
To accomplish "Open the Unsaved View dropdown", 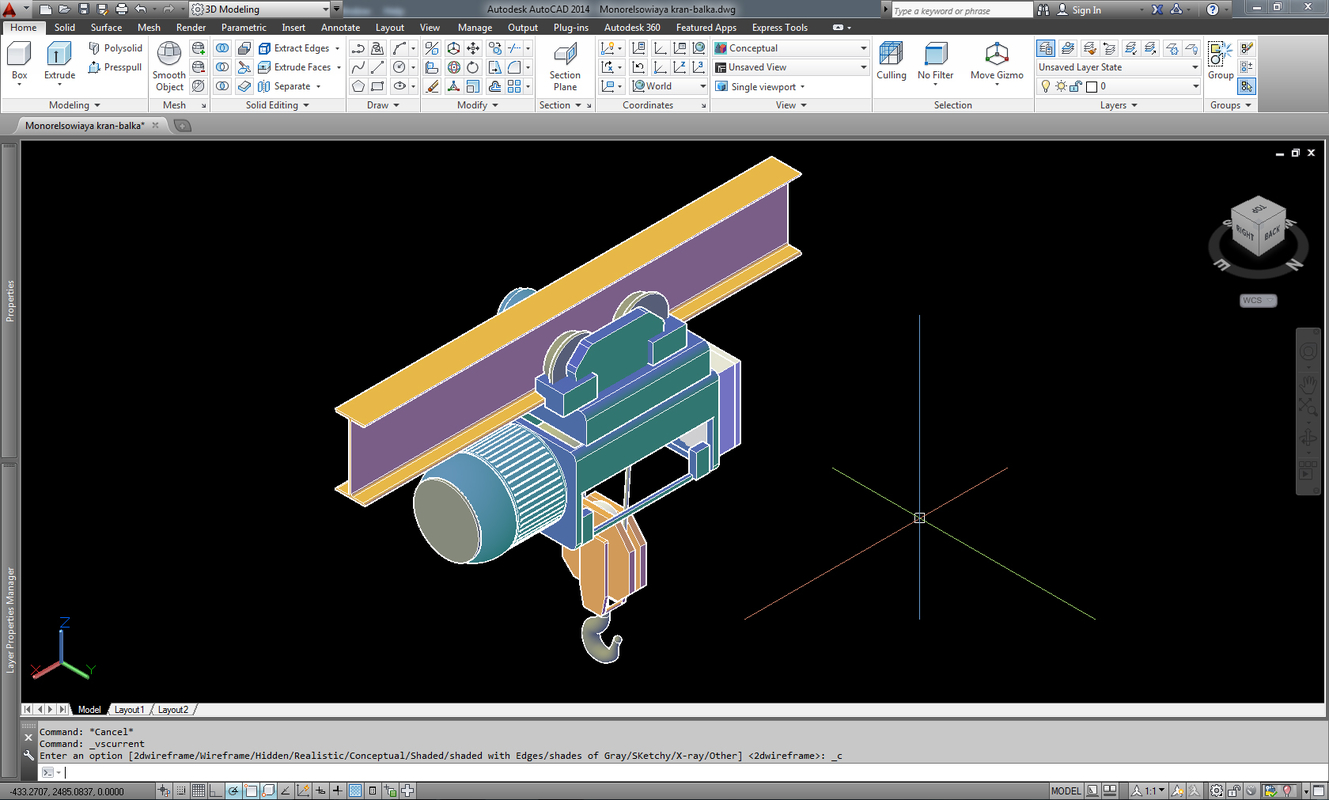I will click(x=862, y=66).
